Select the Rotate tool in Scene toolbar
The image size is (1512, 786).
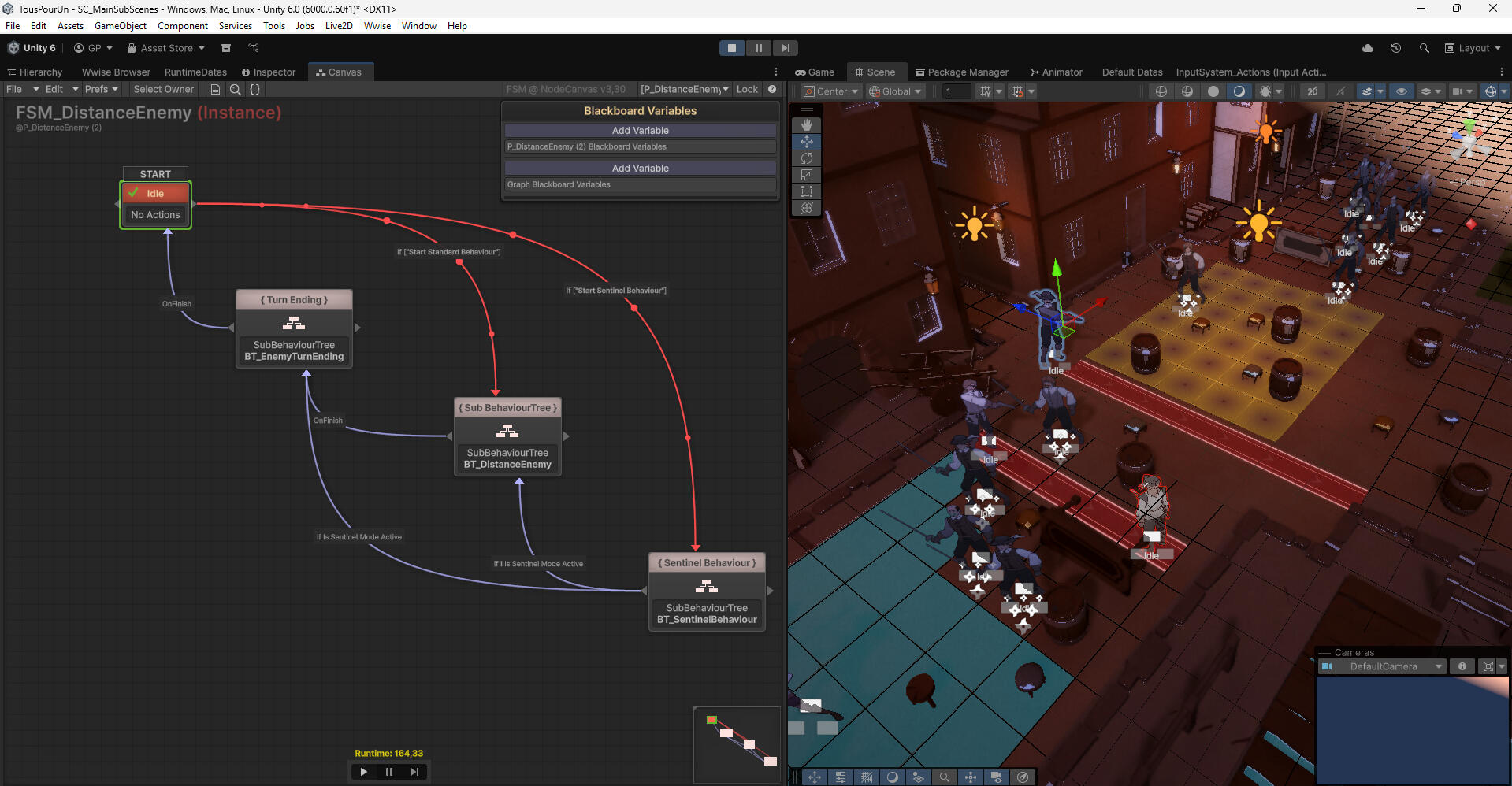pyautogui.click(x=806, y=158)
